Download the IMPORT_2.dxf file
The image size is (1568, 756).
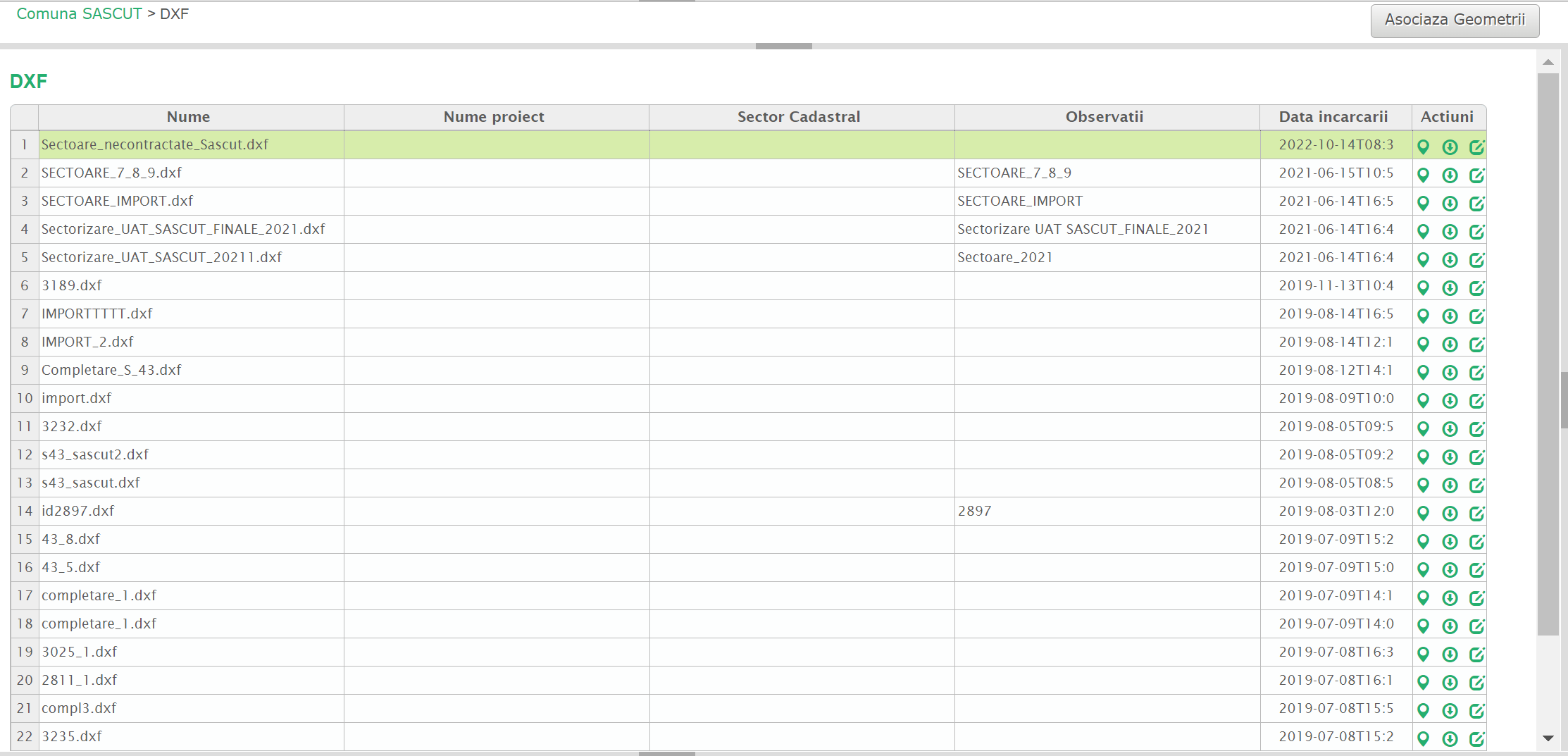[1450, 344]
